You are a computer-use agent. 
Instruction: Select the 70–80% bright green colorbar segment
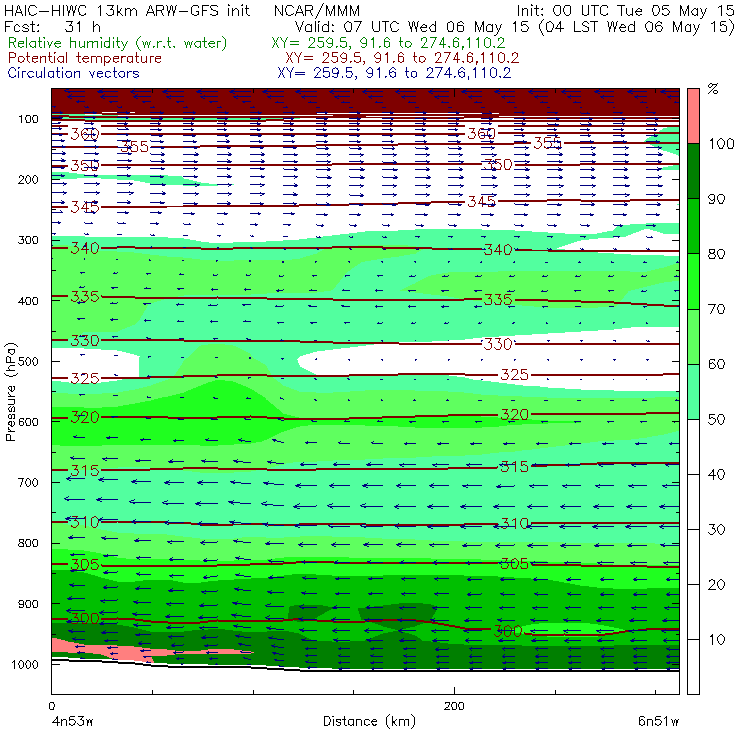coord(693,281)
